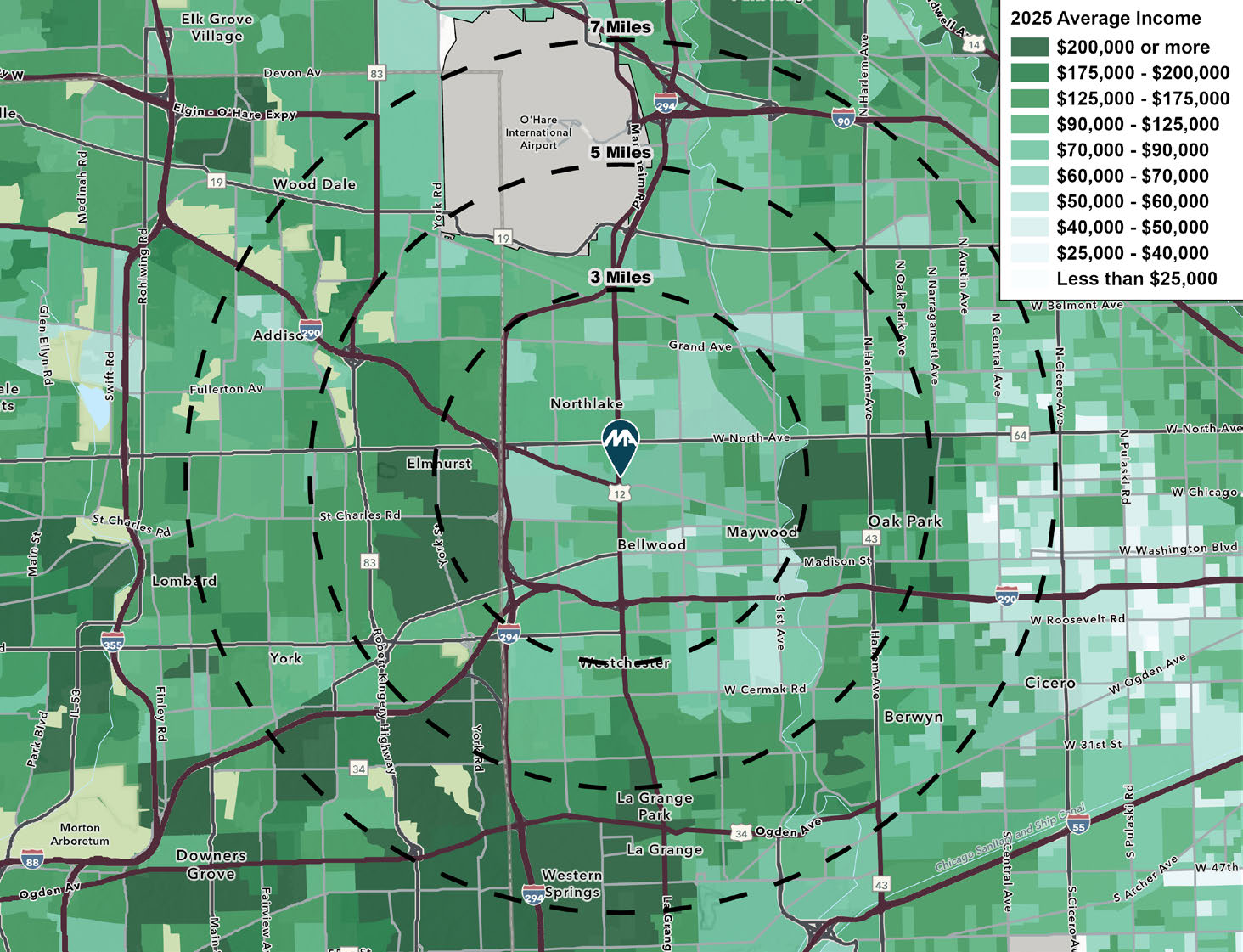Click the Route 64 shield on North Ave
The height and width of the screenshot is (952, 1243).
1020,435
